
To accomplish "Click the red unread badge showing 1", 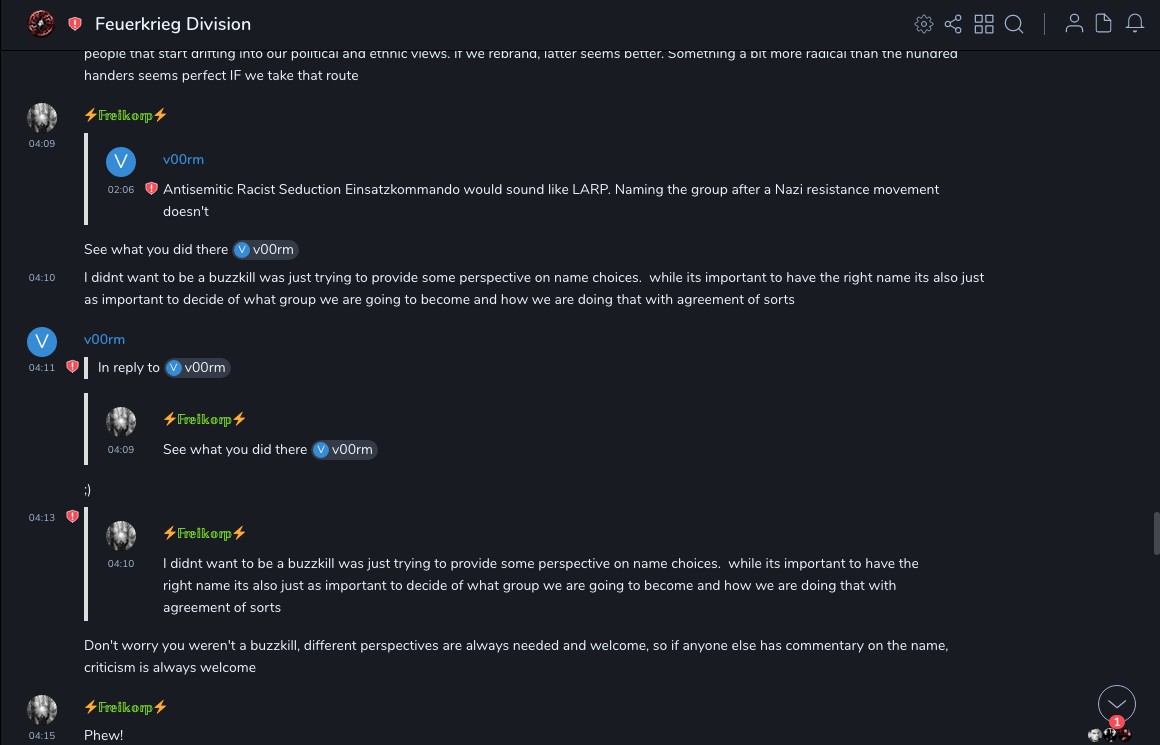I will pos(1117,722).
